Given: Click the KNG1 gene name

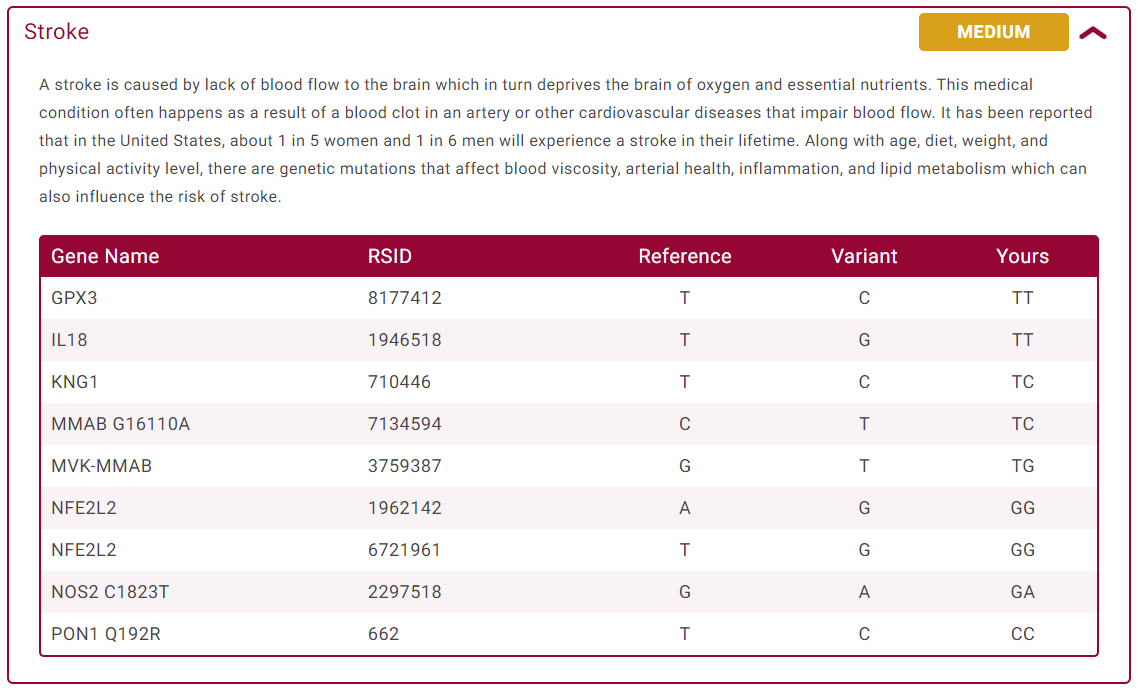Looking at the screenshot, I should pyautogui.click(x=72, y=382).
